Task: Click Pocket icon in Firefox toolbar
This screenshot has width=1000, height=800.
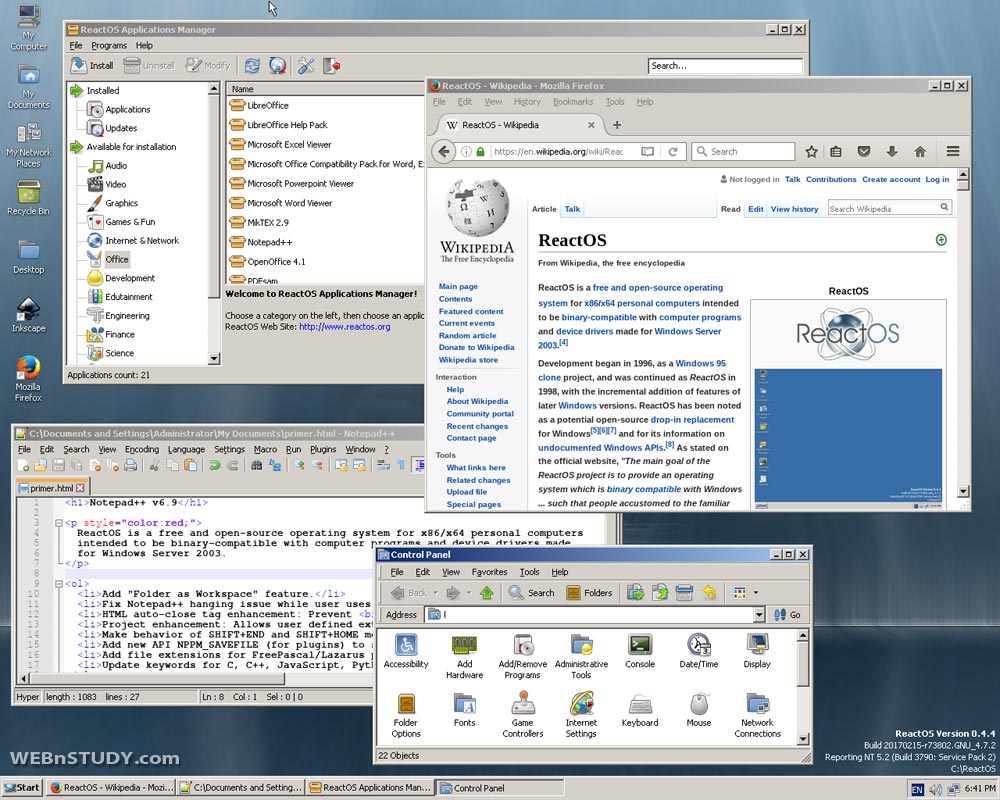Action: (x=864, y=152)
